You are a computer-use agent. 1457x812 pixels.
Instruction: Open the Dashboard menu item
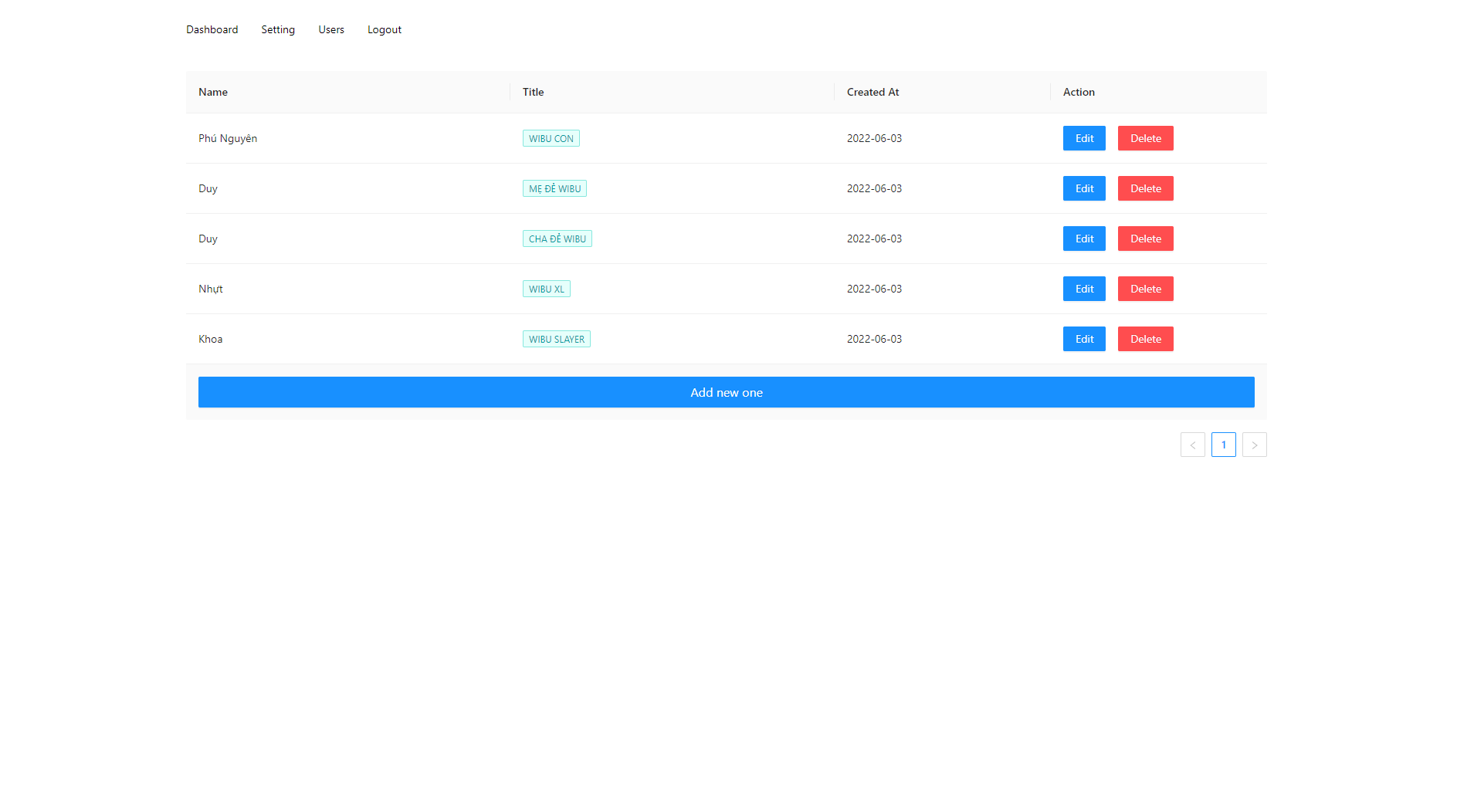point(212,29)
